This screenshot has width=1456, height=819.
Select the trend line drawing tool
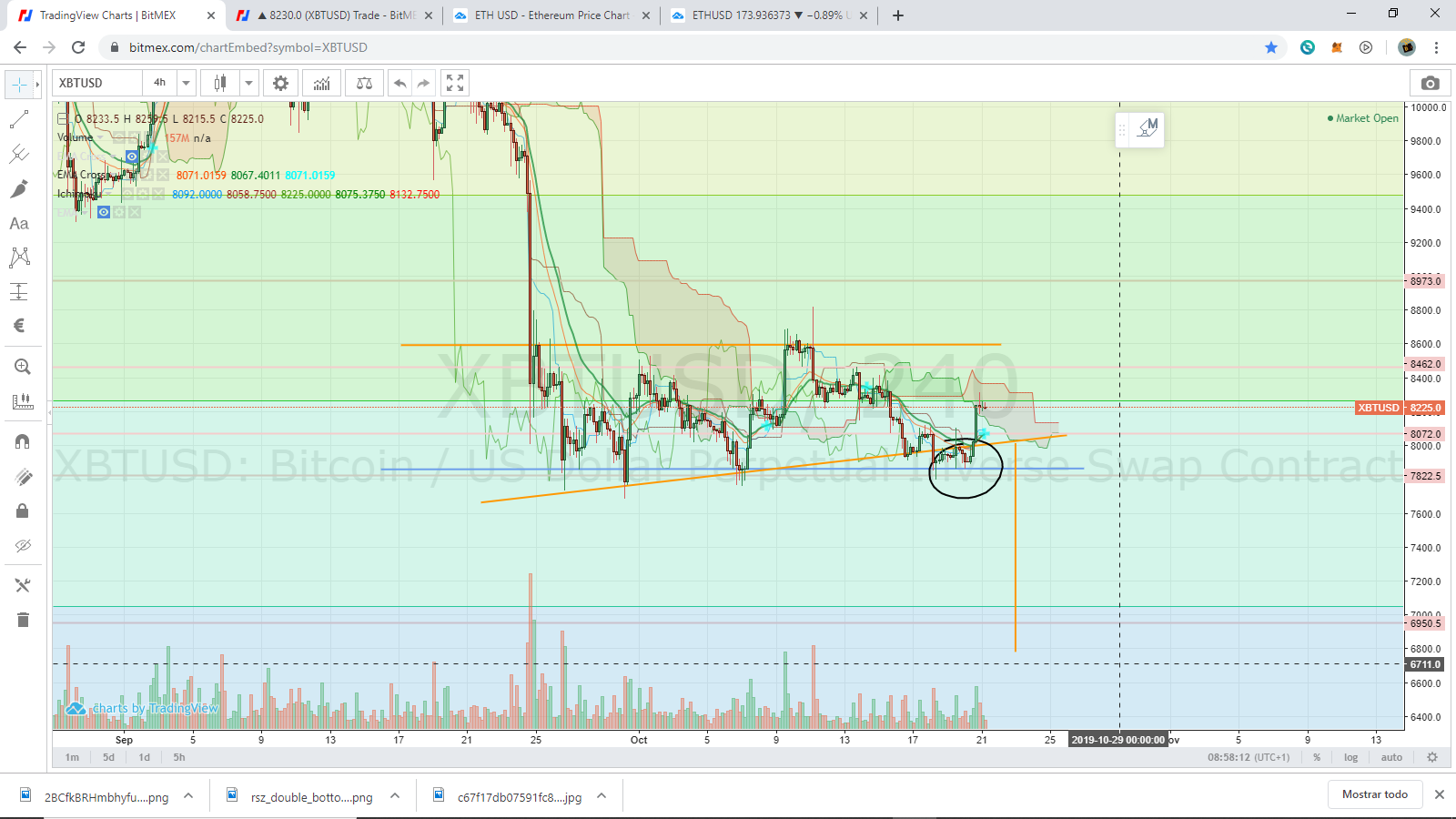pyautogui.click(x=19, y=119)
